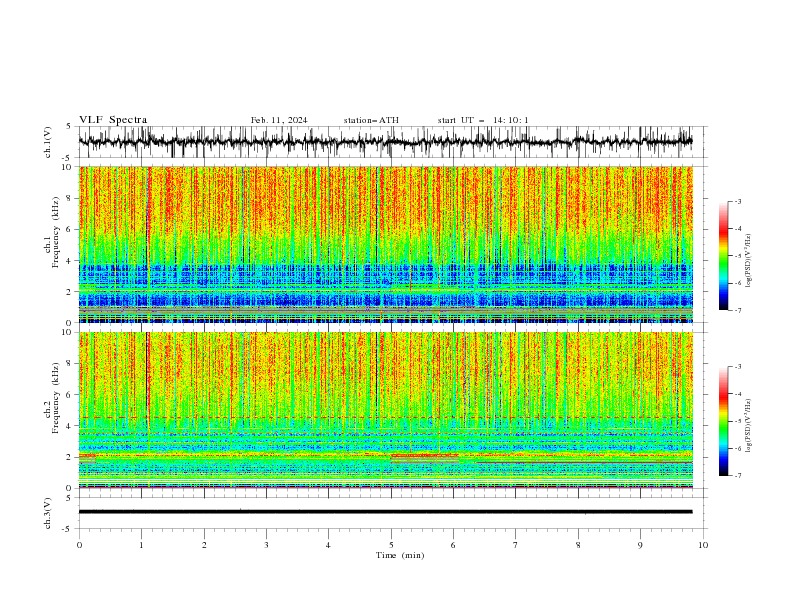792x612 pixels.
Task: Click the log(PSD)(V²/Hz) label beside ch.2 color bar
Action: pos(749,426)
